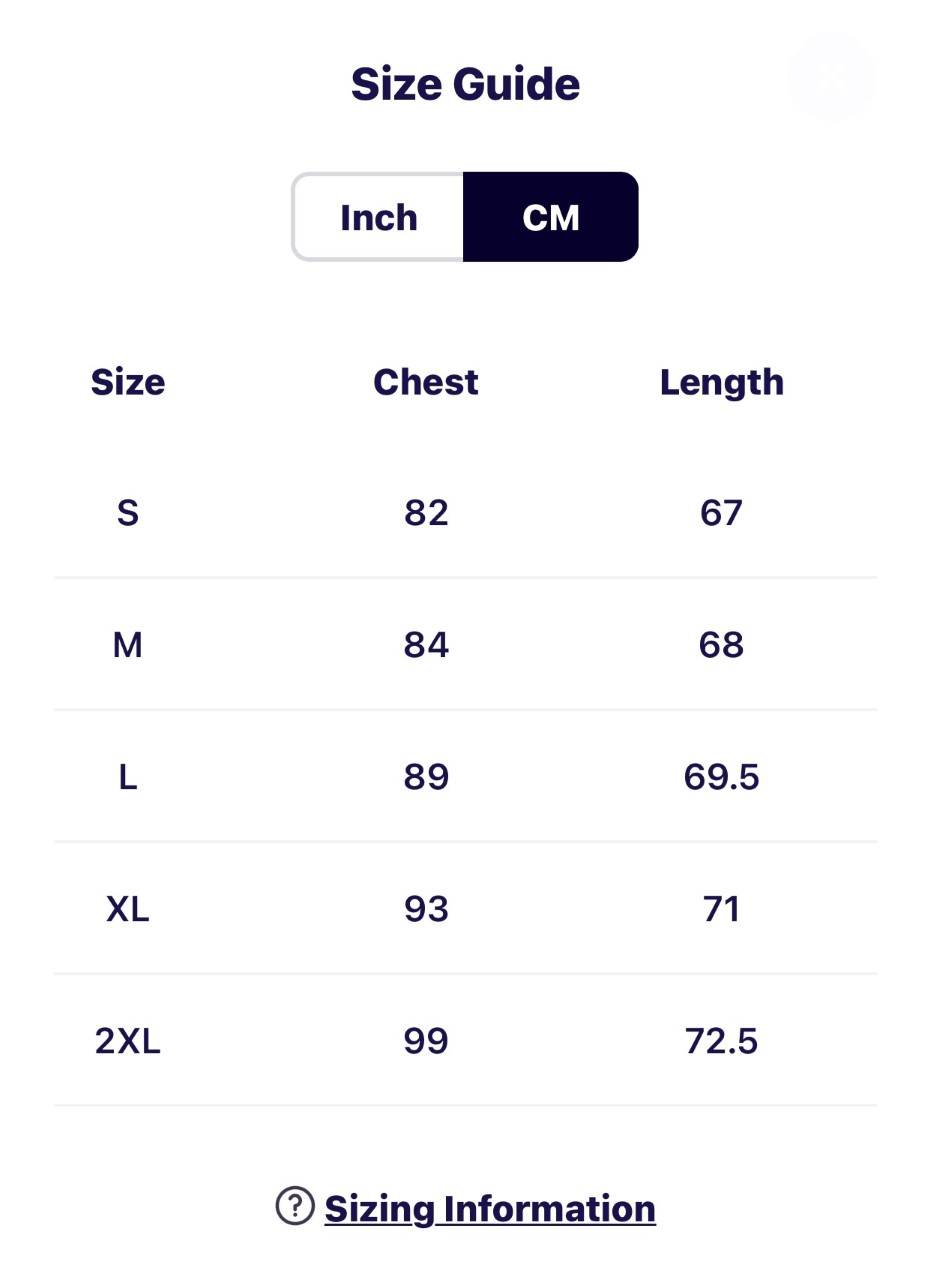Open the Sizing Information link
The width and height of the screenshot is (931, 1280).
490,1208
